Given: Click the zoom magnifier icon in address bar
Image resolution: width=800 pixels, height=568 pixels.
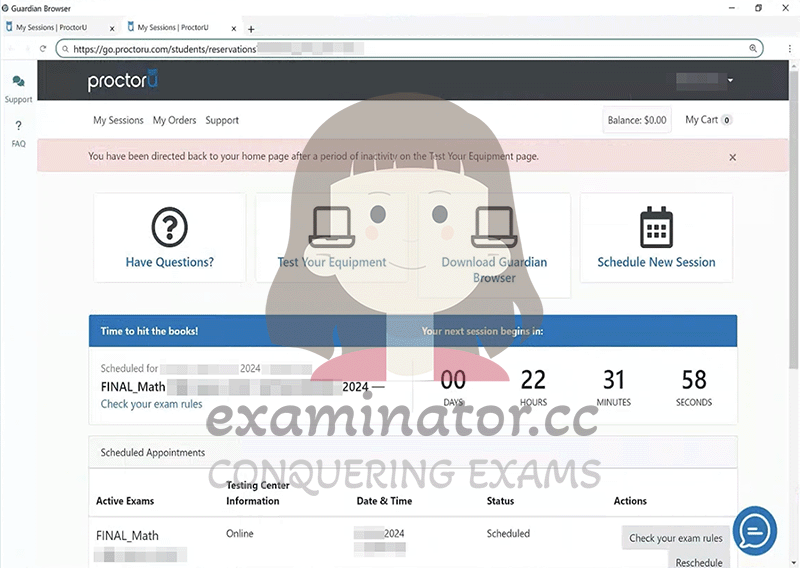Looking at the screenshot, I should coord(753,48).
